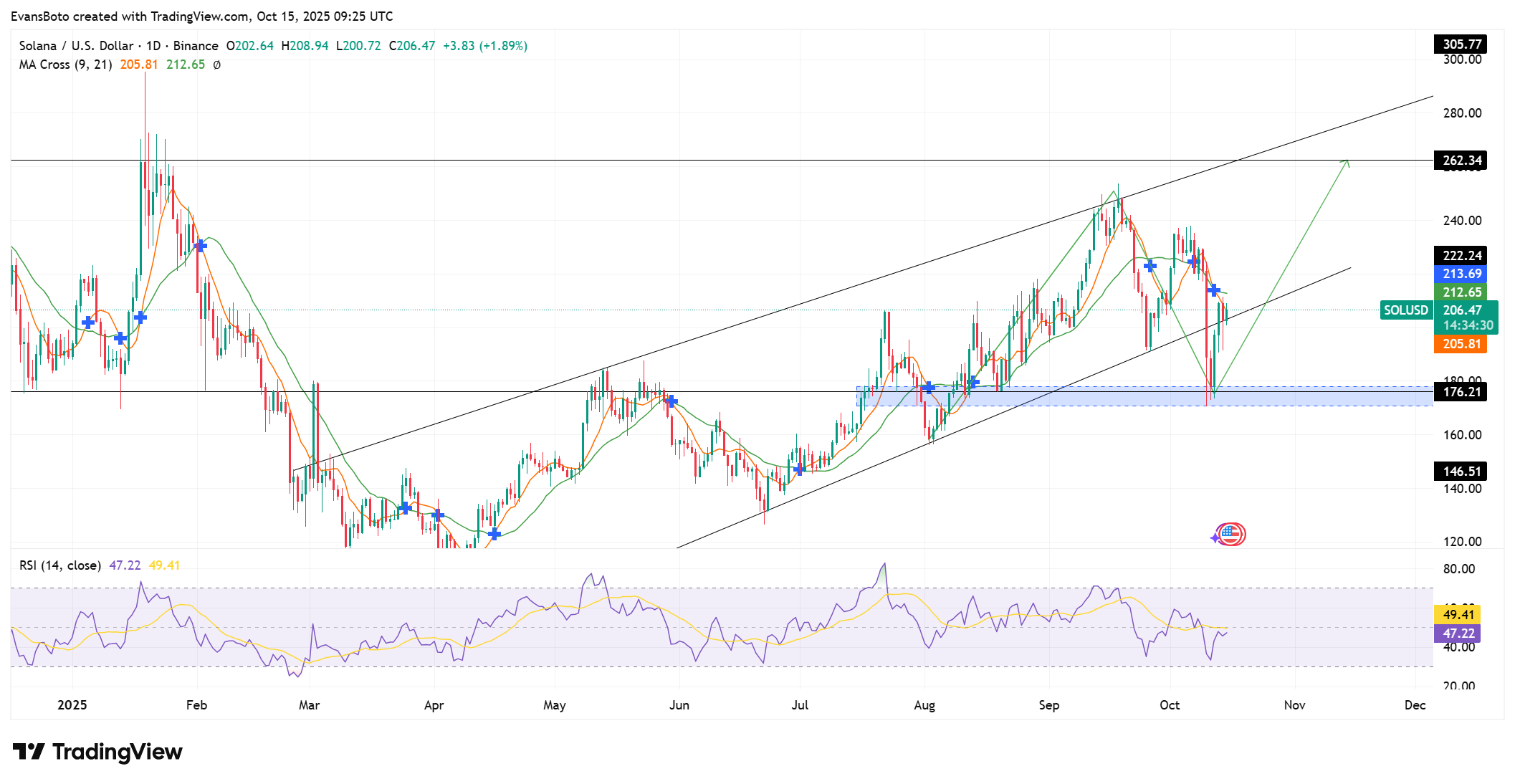Click the Oct label on time axis
Screen dimensions: 1515x784
[x=1169, y=705]
